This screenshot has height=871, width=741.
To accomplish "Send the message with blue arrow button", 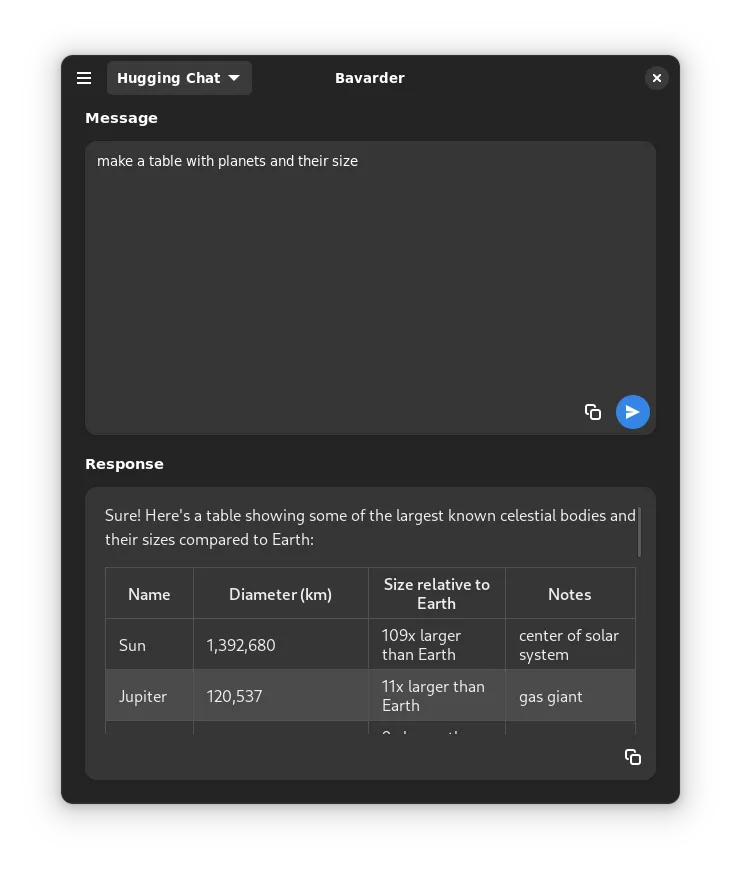I will pos(632,412).
